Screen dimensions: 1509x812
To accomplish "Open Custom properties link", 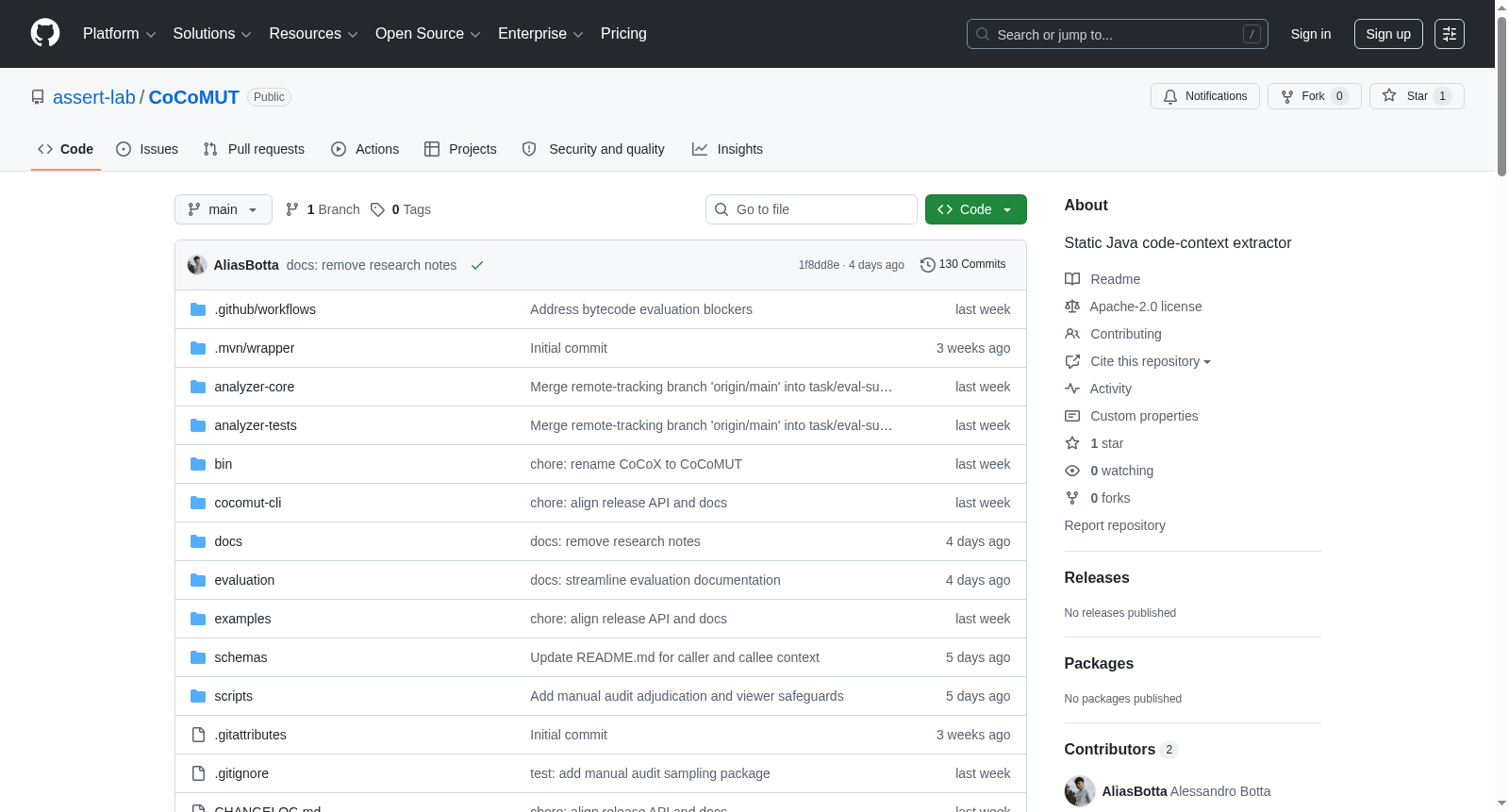I will pos(1144,416).
